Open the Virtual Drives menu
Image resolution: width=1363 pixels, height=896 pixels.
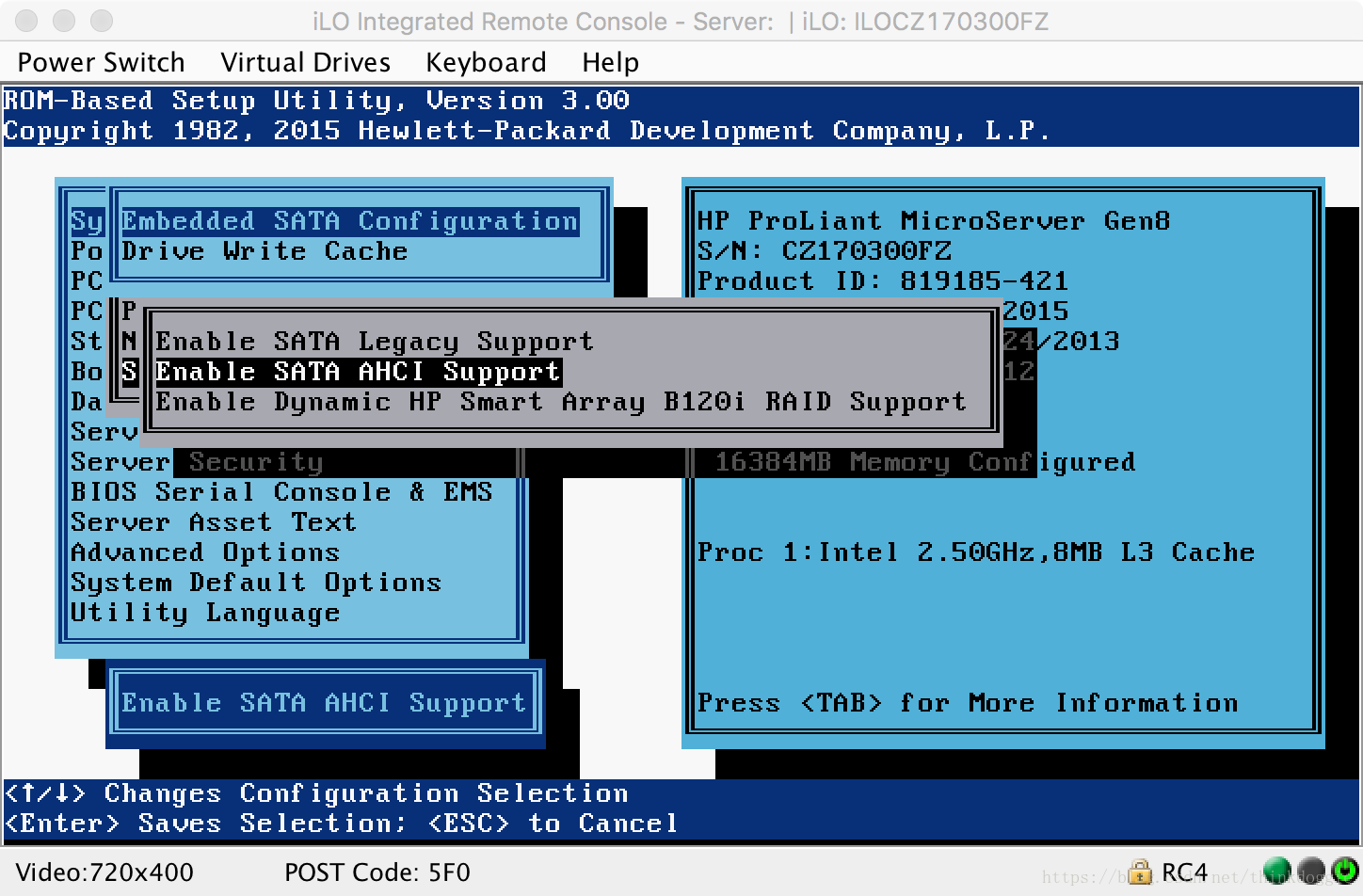tap(305, 62)
